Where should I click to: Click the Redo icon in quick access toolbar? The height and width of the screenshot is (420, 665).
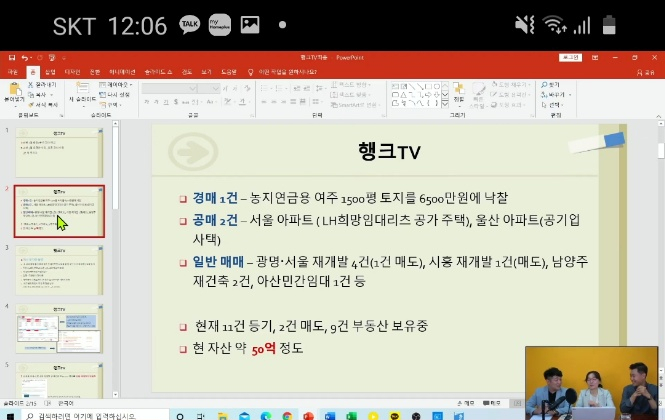click(39, 58)
